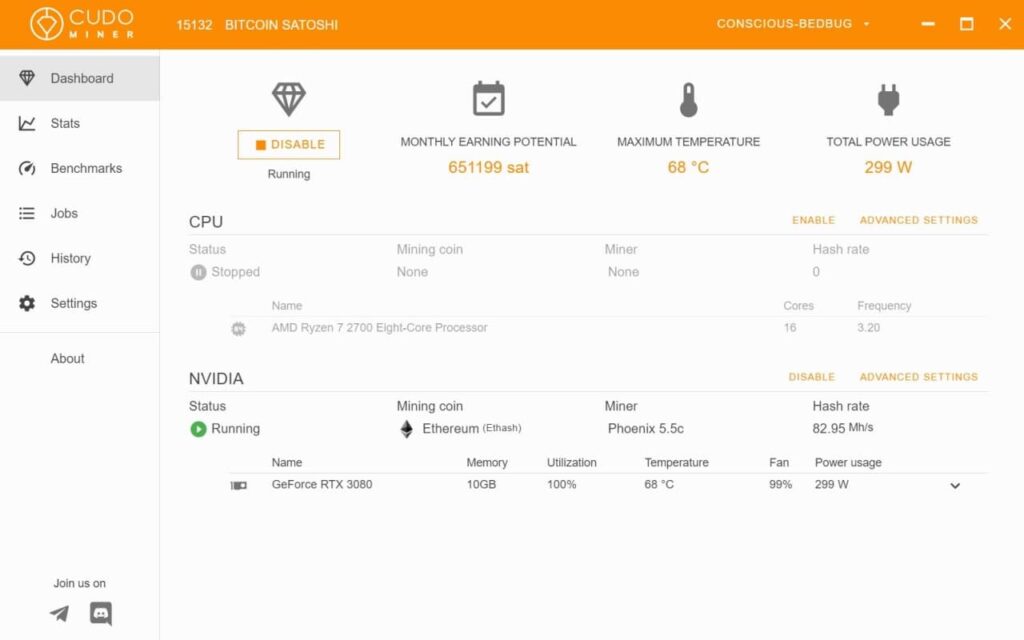Enable CPU mining
This screenshot has width=1024, height=640.
click(x=813, y=220)
